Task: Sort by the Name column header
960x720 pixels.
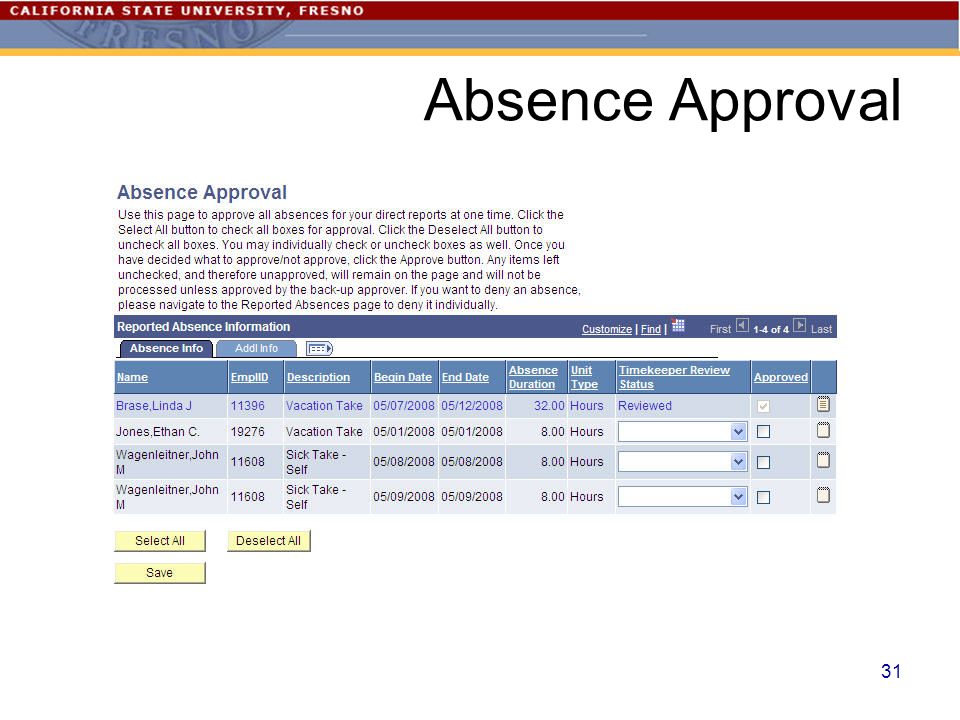Action: (132, 377)
